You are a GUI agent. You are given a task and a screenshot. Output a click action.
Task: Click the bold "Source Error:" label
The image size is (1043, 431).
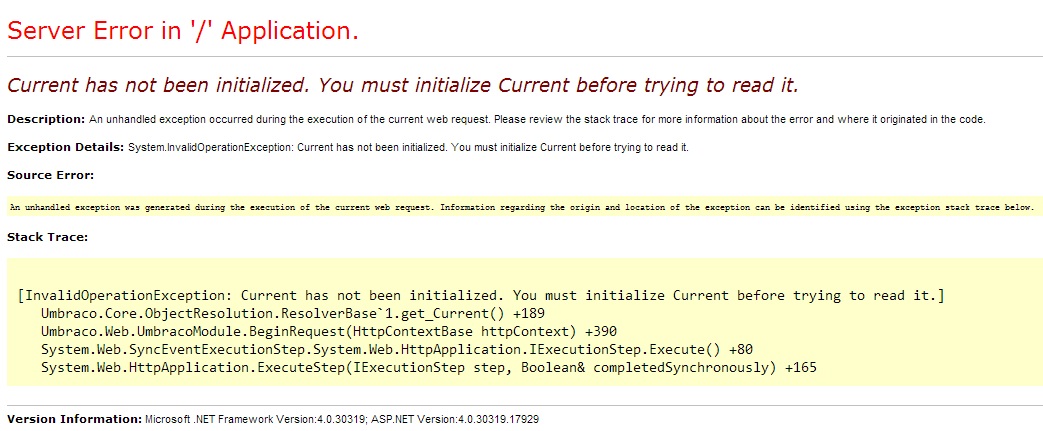click(50, 175)
